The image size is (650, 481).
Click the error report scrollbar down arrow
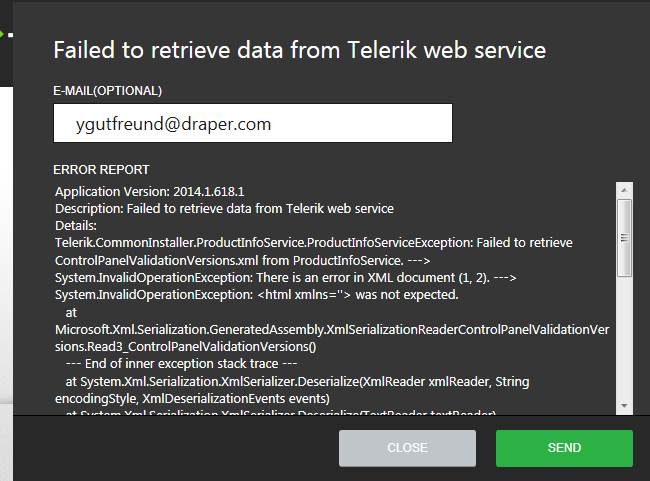pyautogui.click(x=624, y=404)
